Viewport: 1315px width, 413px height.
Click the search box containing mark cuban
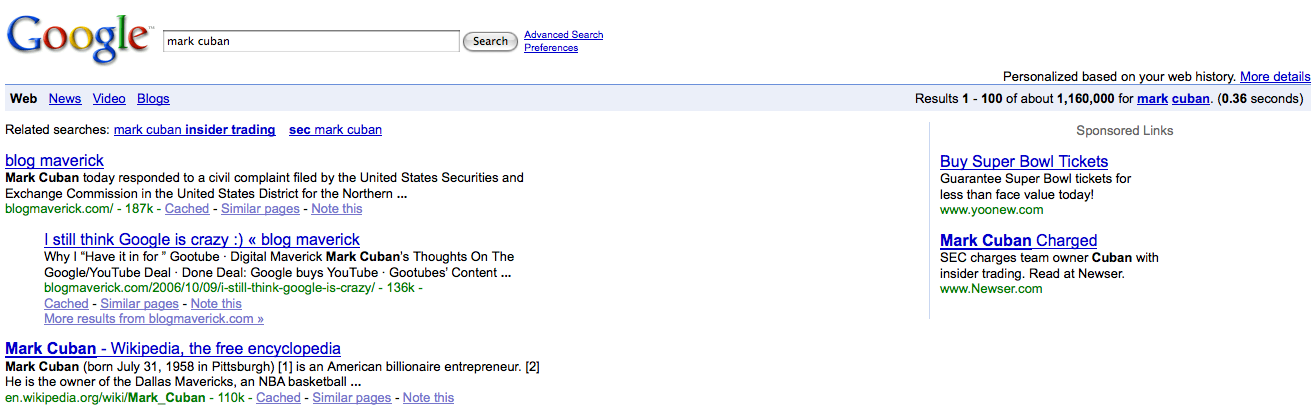click(x=310, y=41)
